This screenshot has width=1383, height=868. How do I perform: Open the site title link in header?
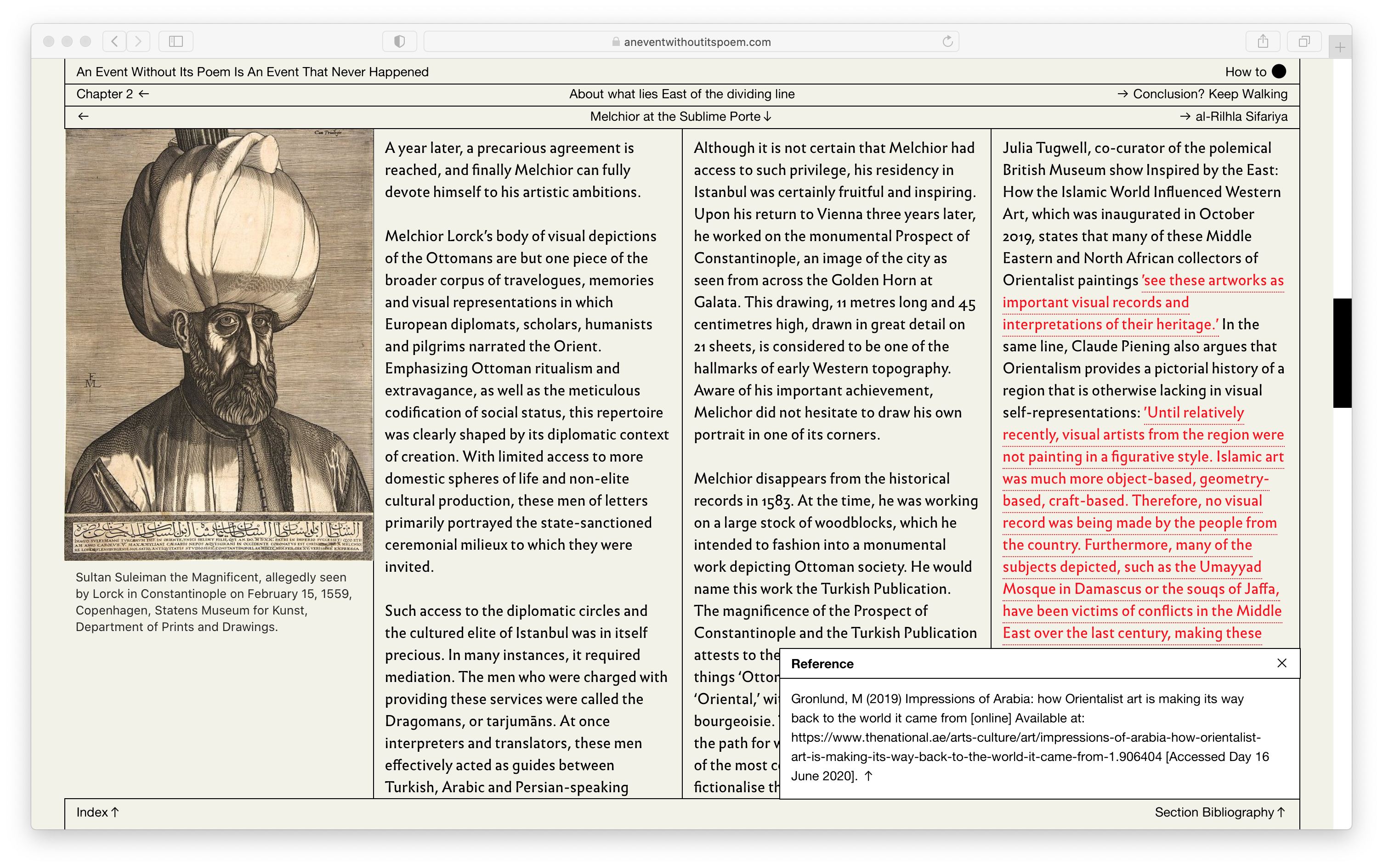coord(252,72)
